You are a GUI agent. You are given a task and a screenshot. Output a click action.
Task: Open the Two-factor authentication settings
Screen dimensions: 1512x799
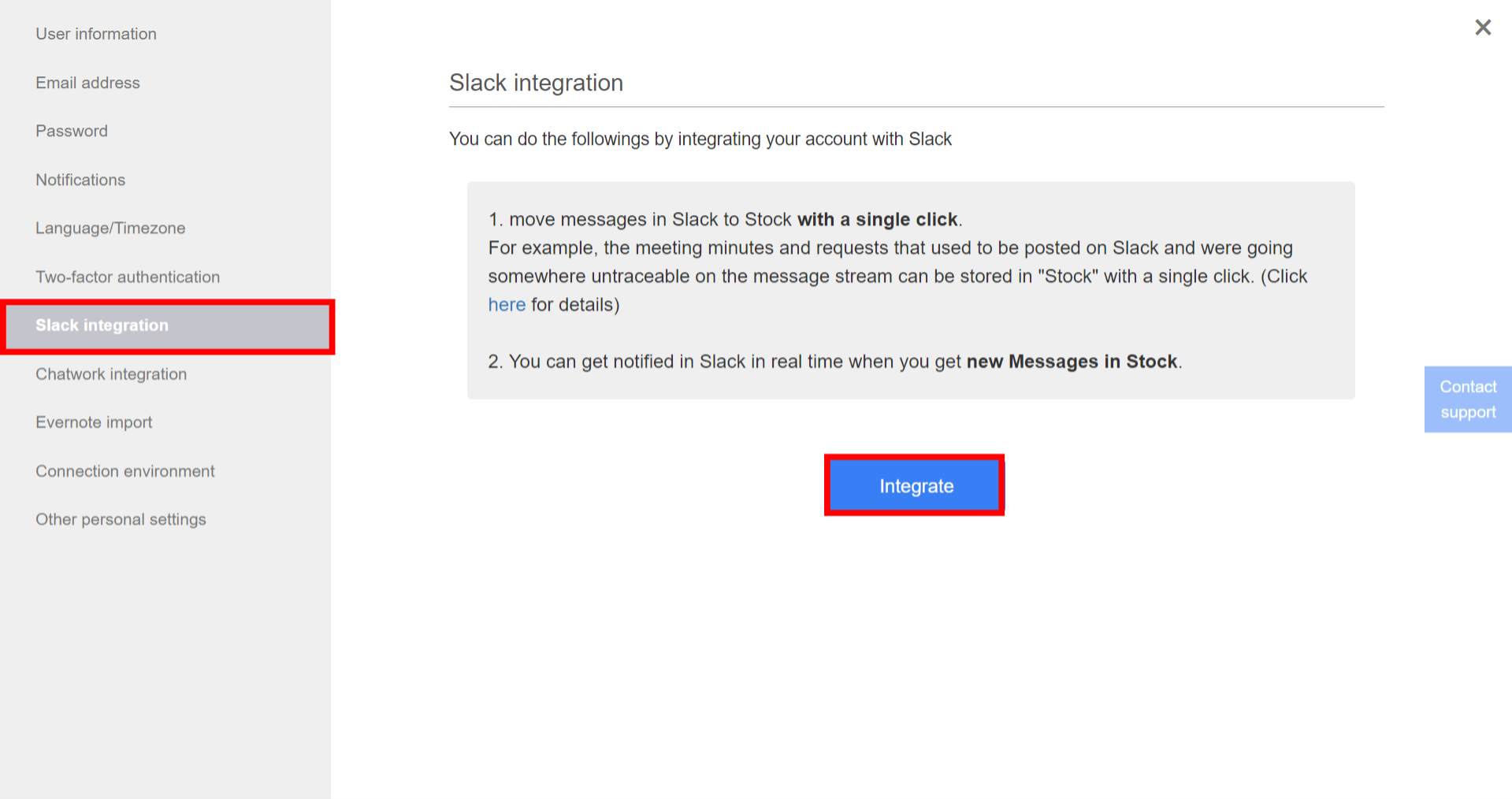127,277
